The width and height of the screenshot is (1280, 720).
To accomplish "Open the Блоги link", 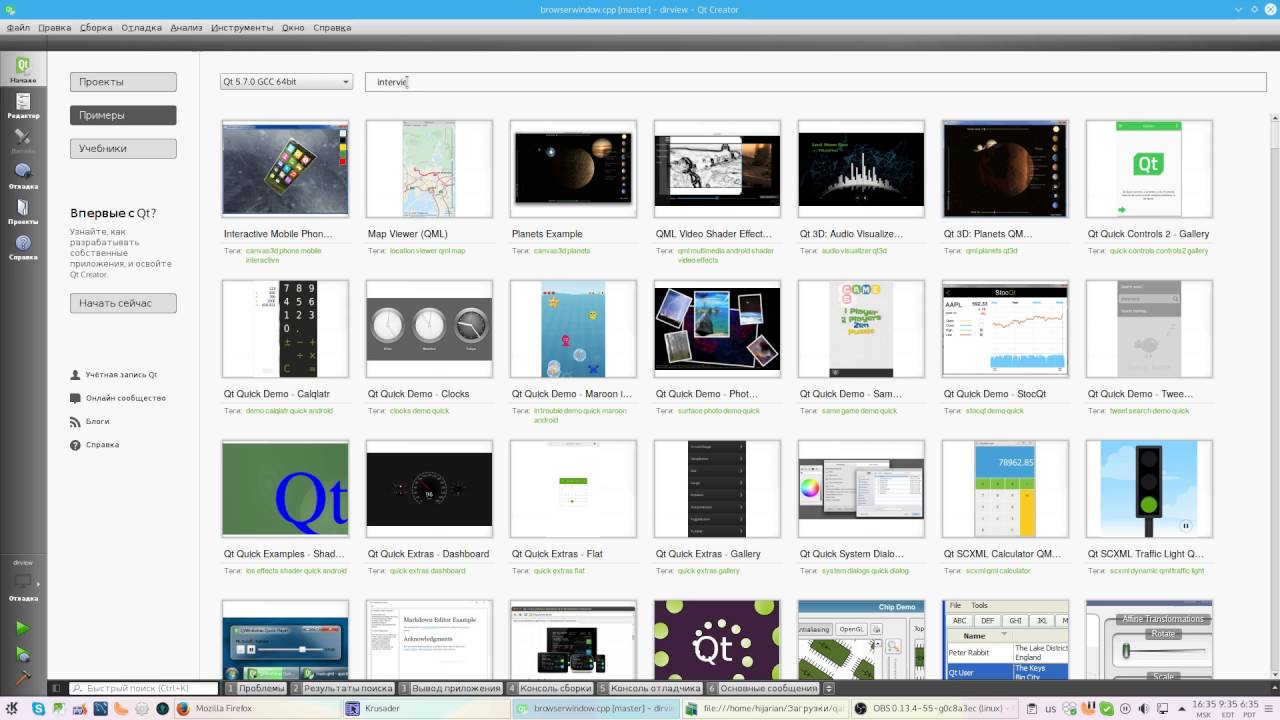I will 97,421.
